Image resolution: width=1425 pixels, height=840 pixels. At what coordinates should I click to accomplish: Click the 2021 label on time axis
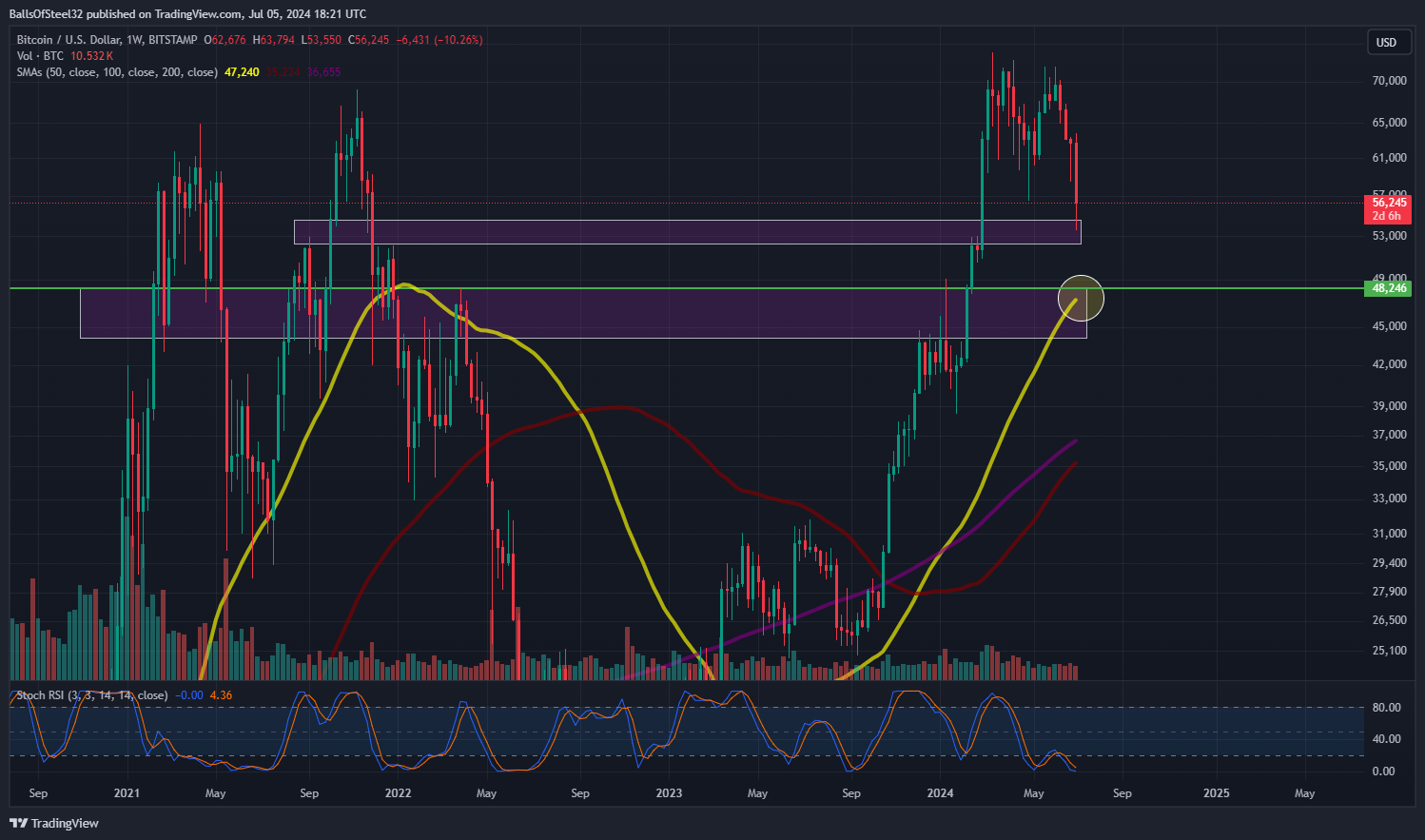pyautogui.click(x=127, y=793)
